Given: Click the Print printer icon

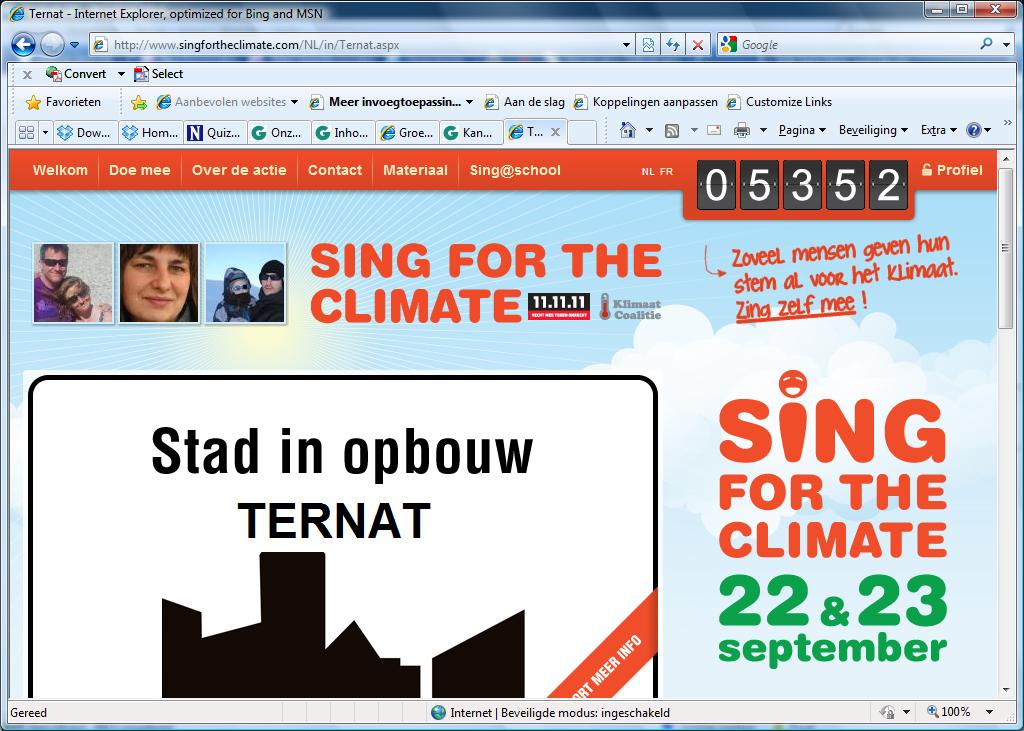Looking at the screenshot, I should pyautogui.click(x=742, y=131).
